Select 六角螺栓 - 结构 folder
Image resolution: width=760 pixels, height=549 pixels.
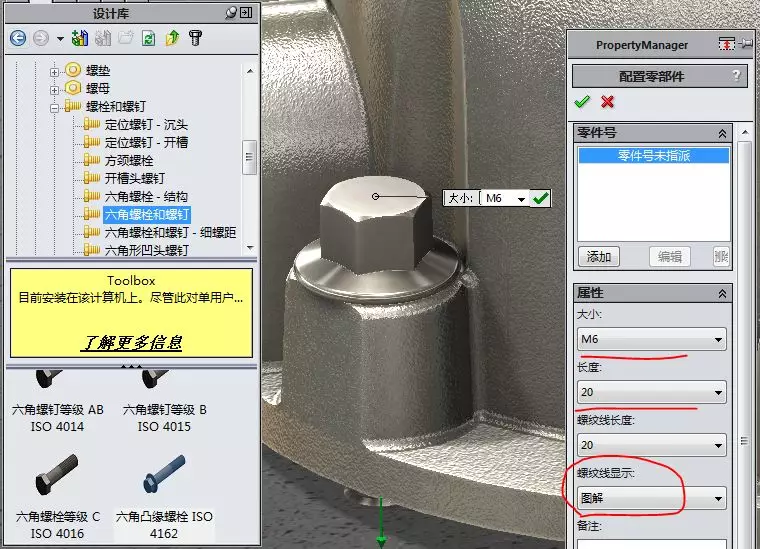pyautogui.click(x=146, y=196)
